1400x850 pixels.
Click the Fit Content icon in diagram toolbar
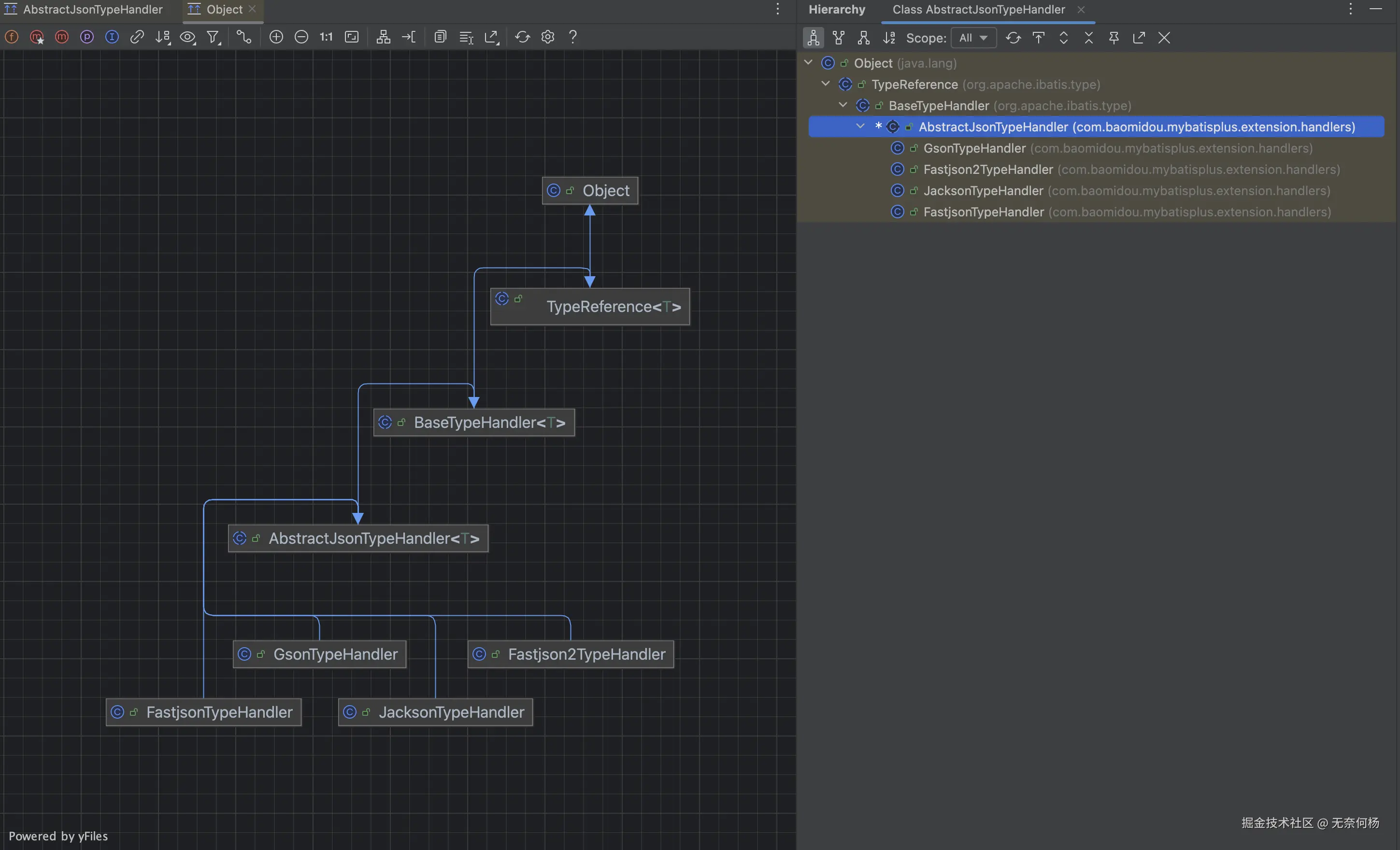[x=352, y=37]
